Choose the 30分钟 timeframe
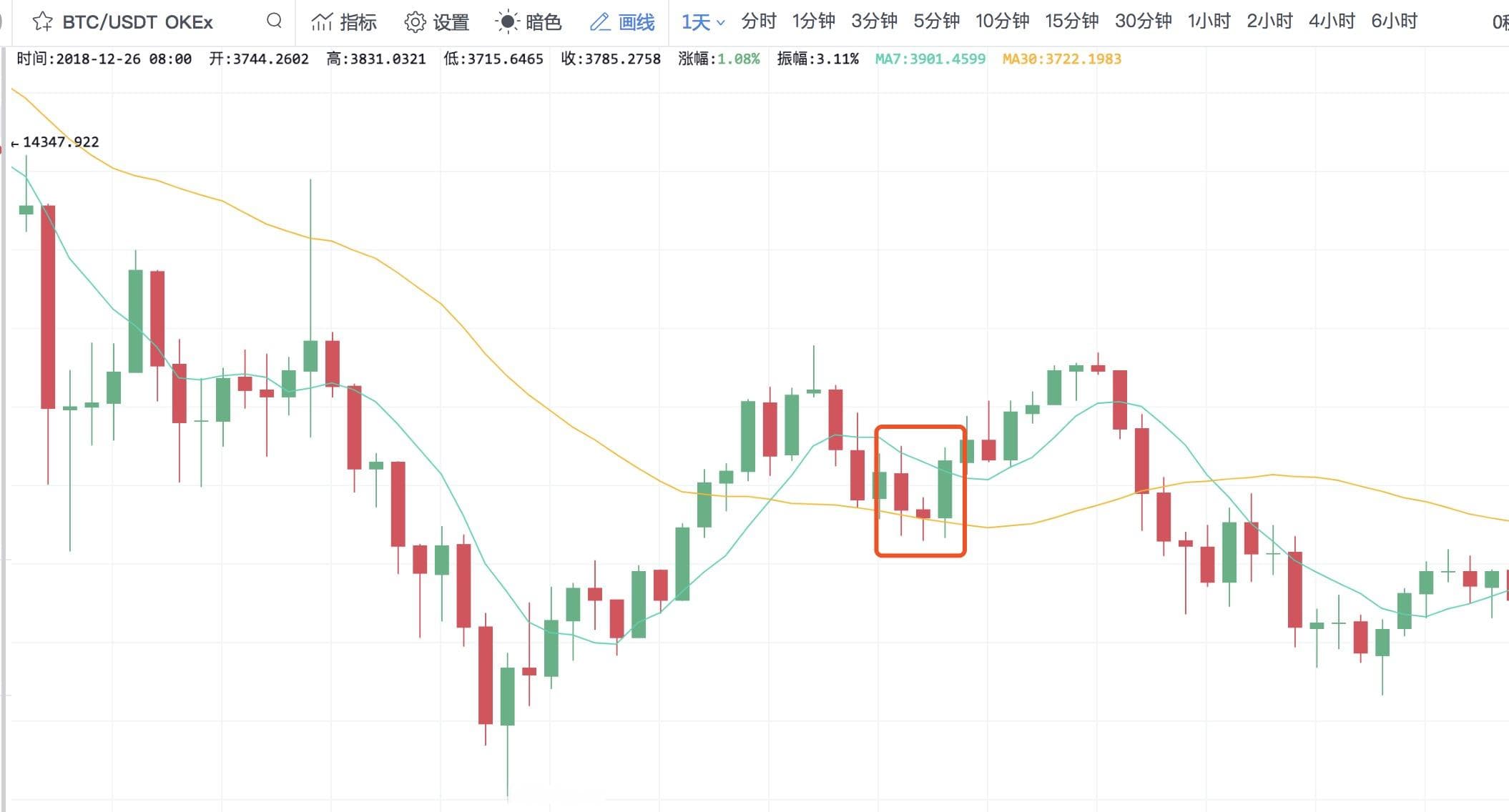This screenshot has width=1509, height=812. (x=1143, y=21)
